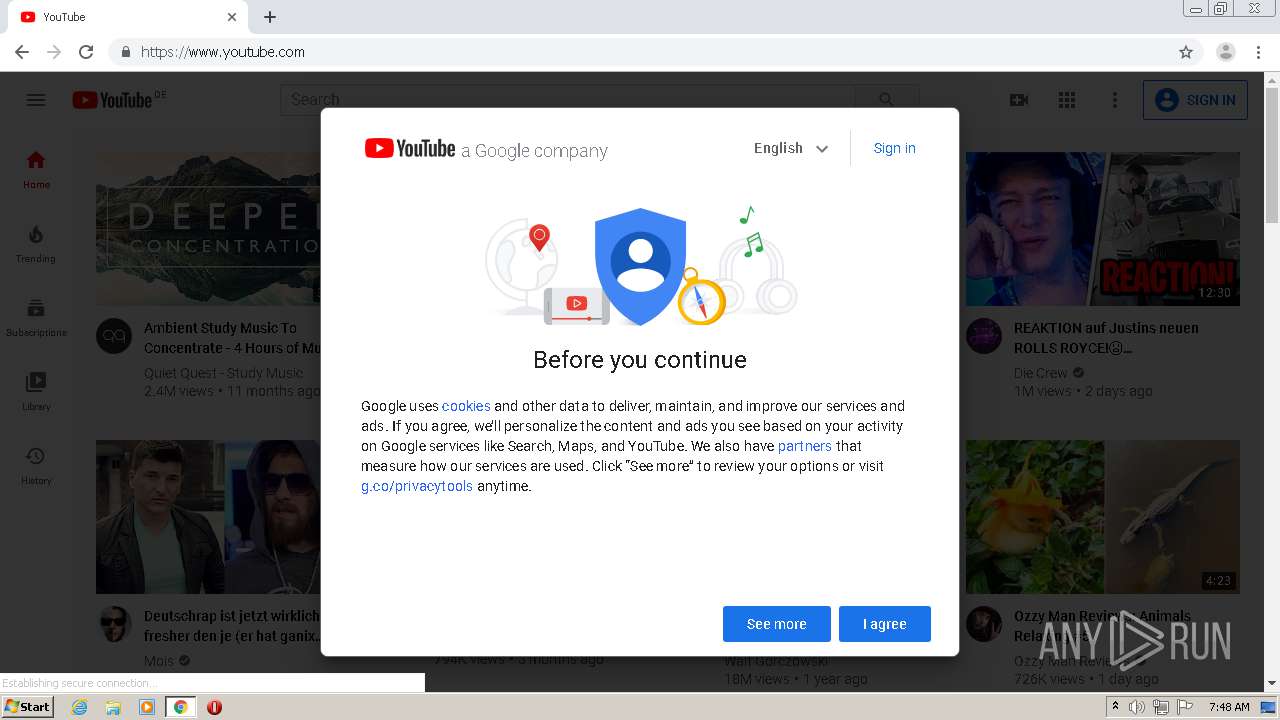
Task: Open the media player taskbar icon
Action: (x=147, y=707)
